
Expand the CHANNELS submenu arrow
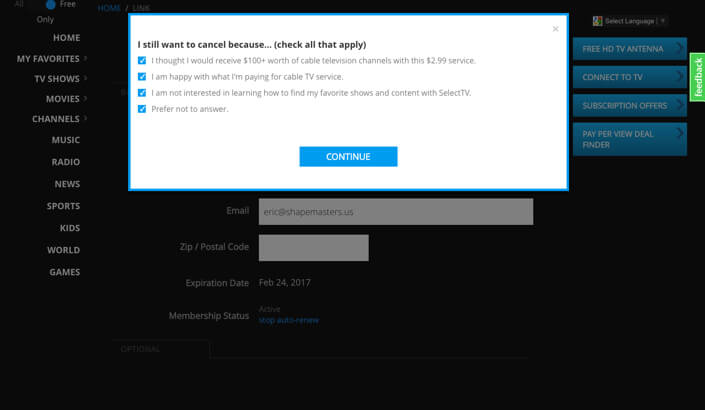point(85,118)
